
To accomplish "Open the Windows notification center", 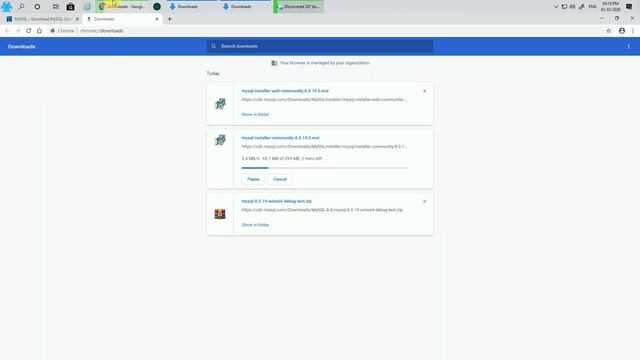I will click(x=629, y=7).
